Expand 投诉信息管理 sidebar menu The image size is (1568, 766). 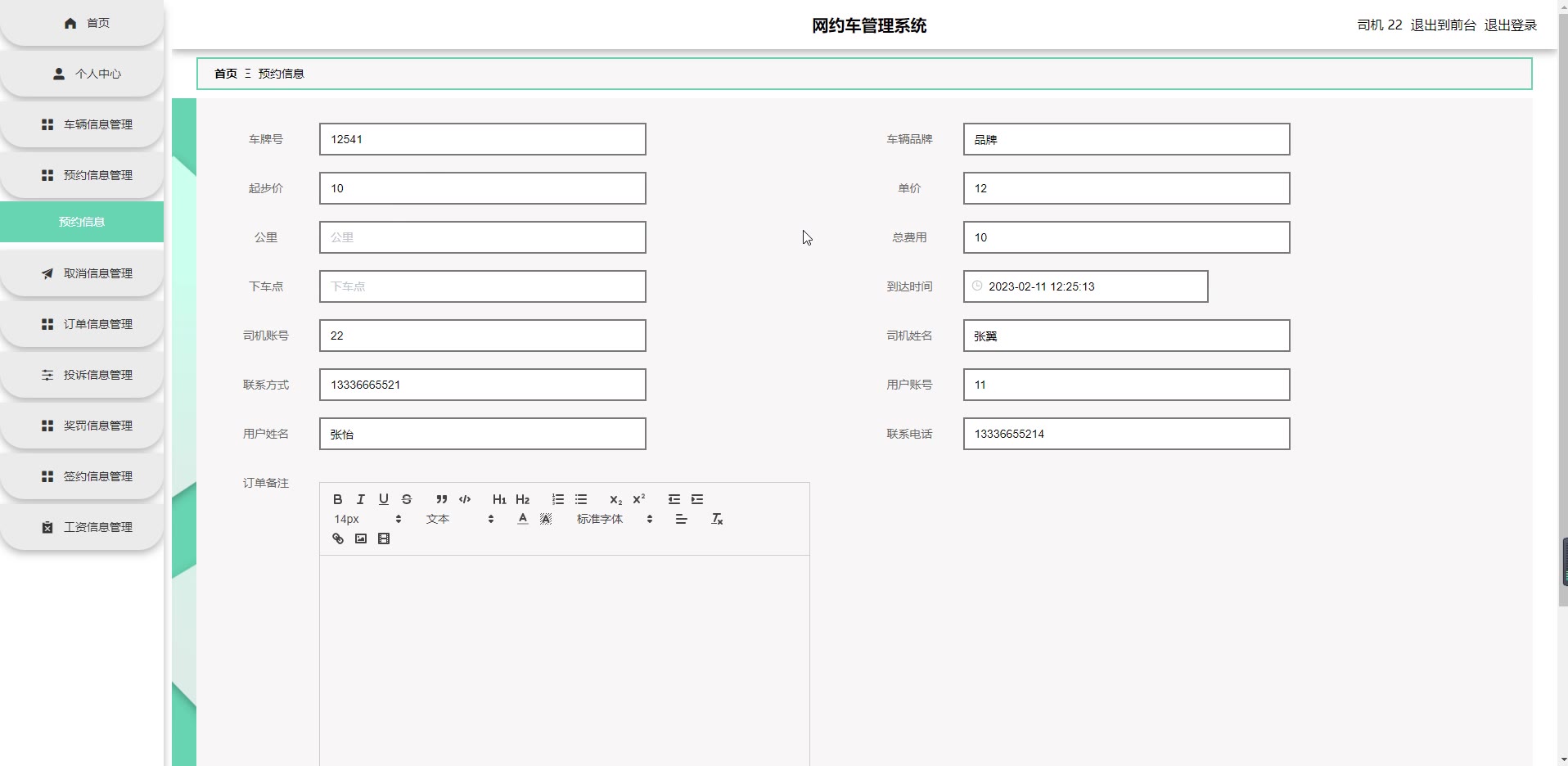pos(82,375)
